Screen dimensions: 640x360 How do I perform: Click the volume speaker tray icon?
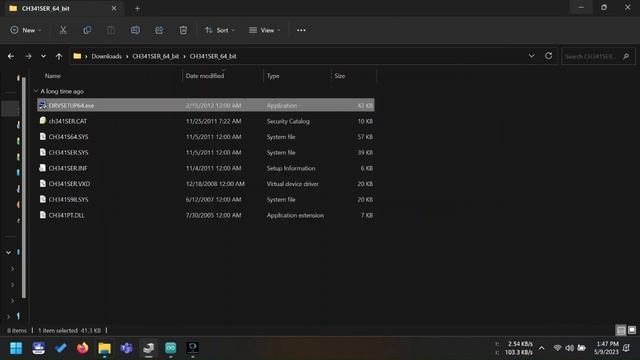569,348
